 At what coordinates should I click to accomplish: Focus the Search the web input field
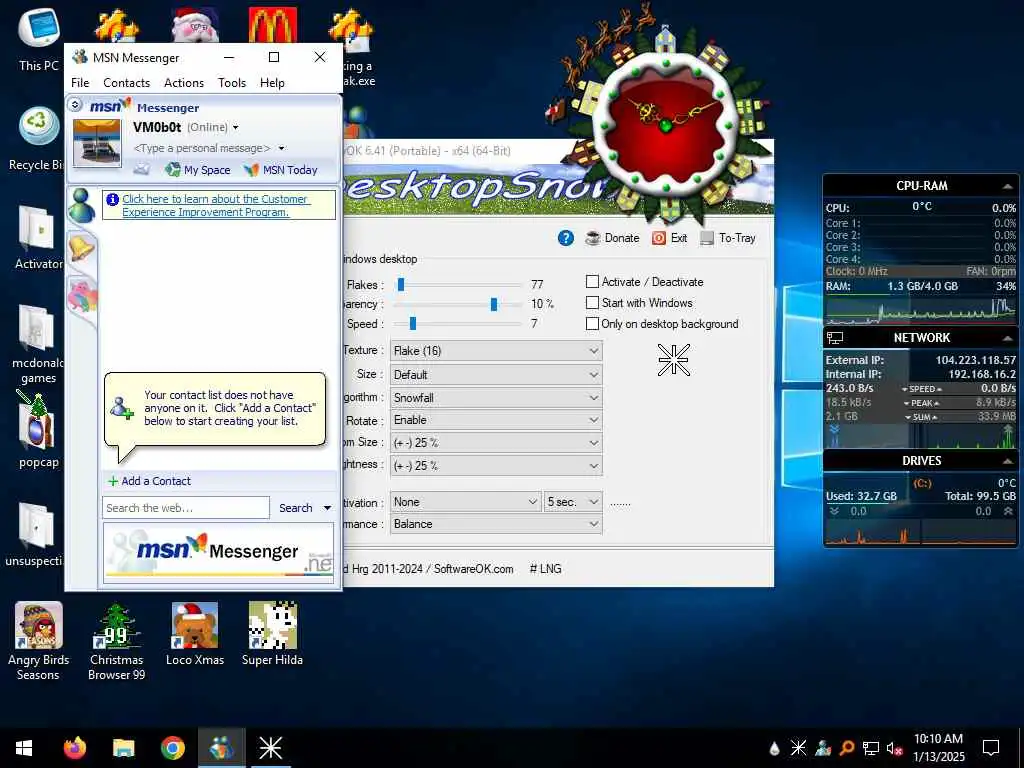(186, 507)
